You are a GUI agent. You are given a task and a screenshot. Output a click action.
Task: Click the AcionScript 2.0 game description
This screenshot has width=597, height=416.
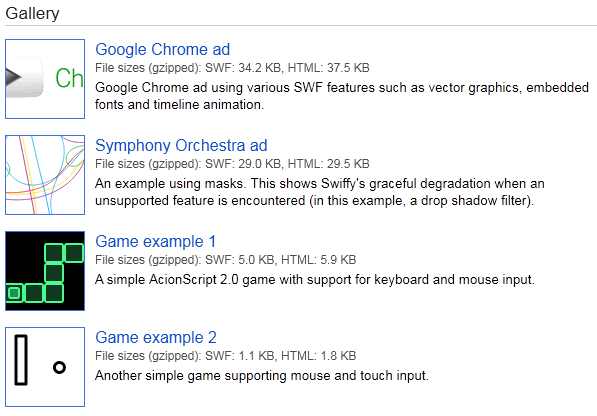315,280
